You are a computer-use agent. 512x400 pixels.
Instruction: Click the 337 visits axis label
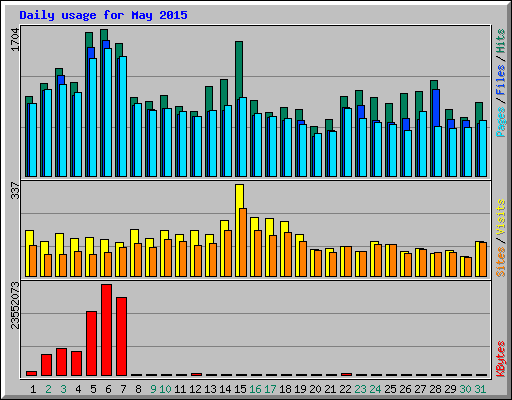click(x=15, y=190)
